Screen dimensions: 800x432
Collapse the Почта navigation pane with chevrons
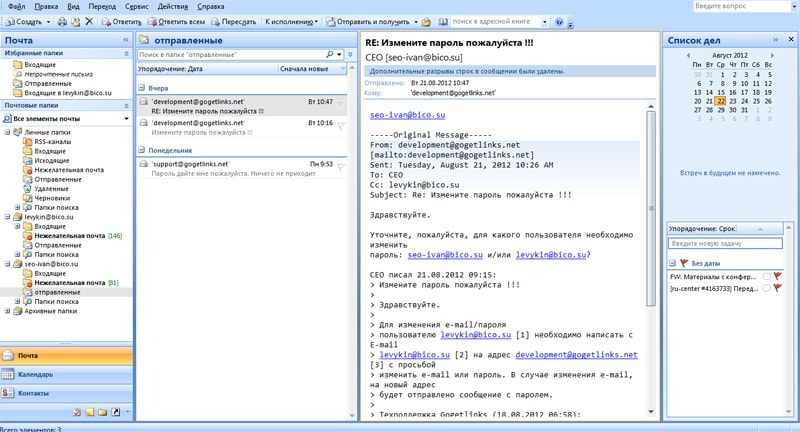[x=126, y=40]
